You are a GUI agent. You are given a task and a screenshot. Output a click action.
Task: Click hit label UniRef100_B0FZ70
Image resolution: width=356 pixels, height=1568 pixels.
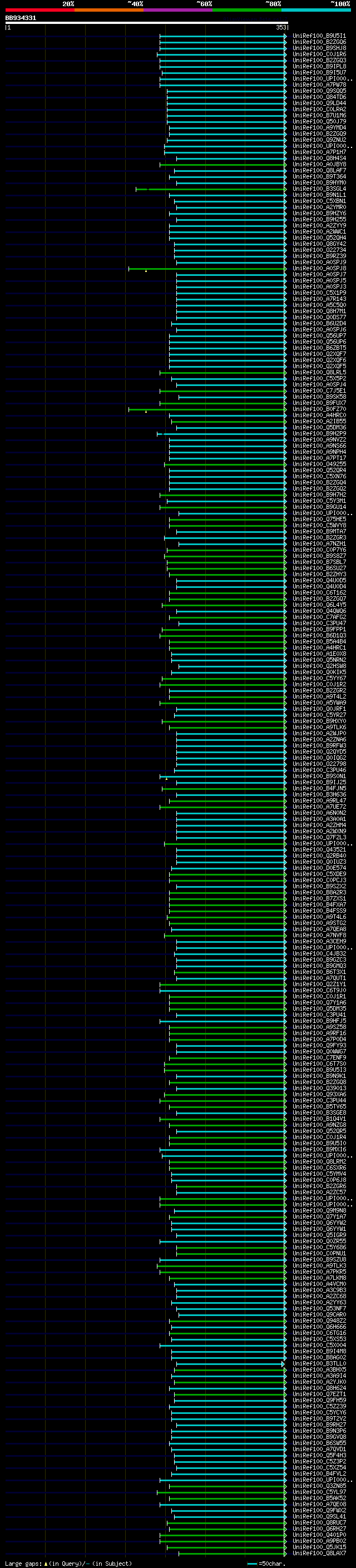point(319,409)
